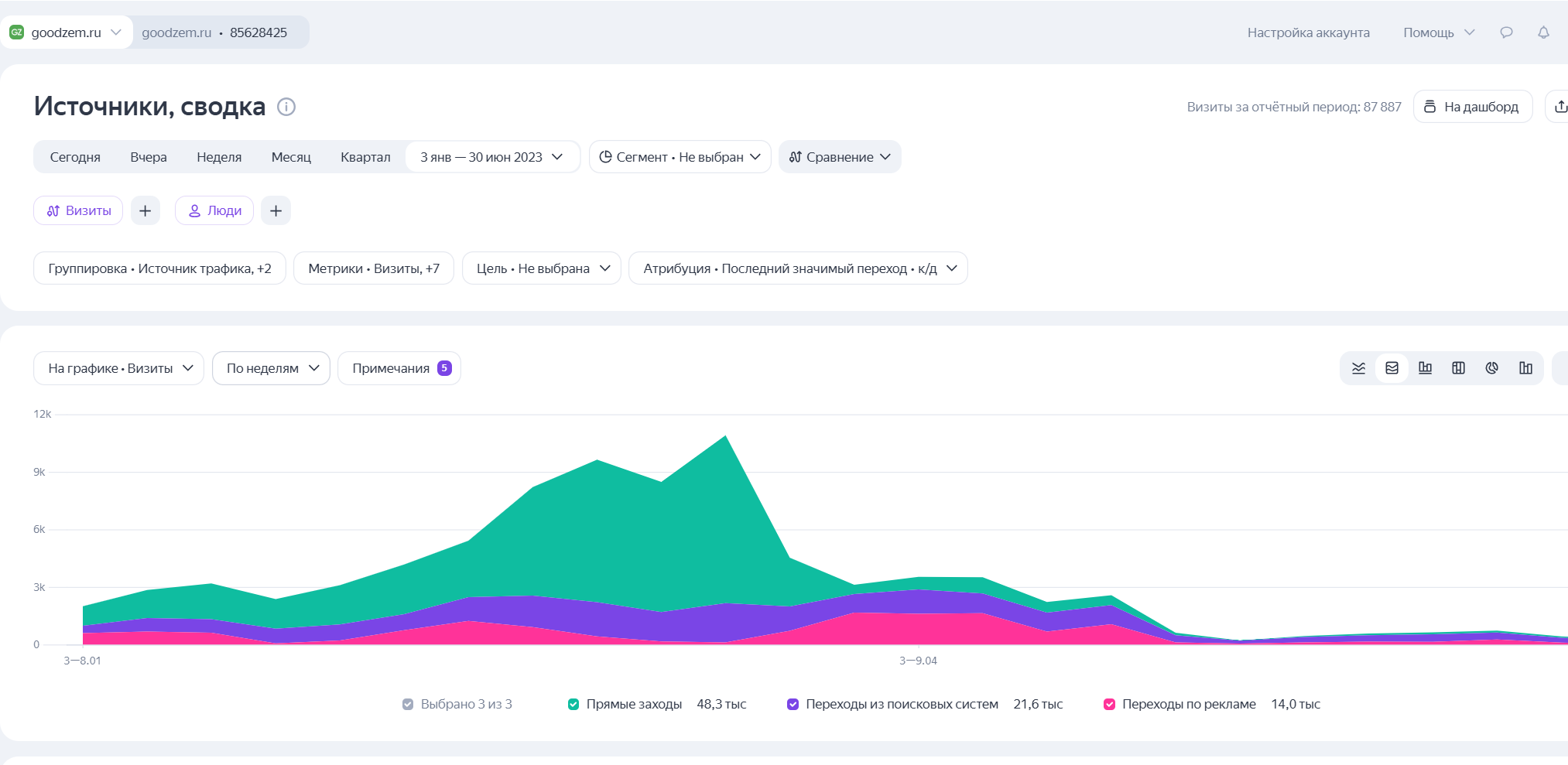Switch chart to bar column view
1568x765 pixels.
[x=1425, y=368]
